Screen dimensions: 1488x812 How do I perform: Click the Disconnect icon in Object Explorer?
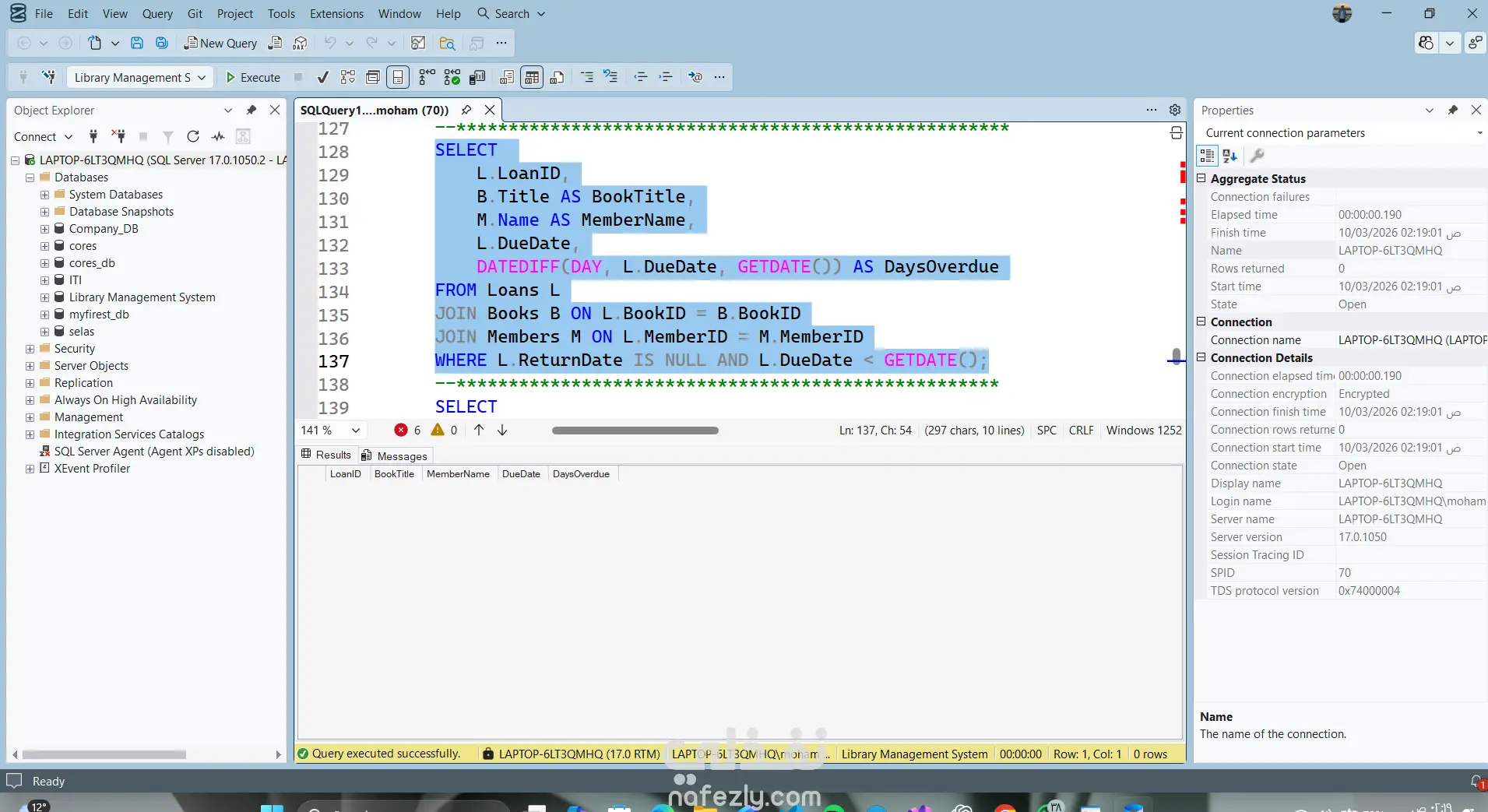[118, 136]
